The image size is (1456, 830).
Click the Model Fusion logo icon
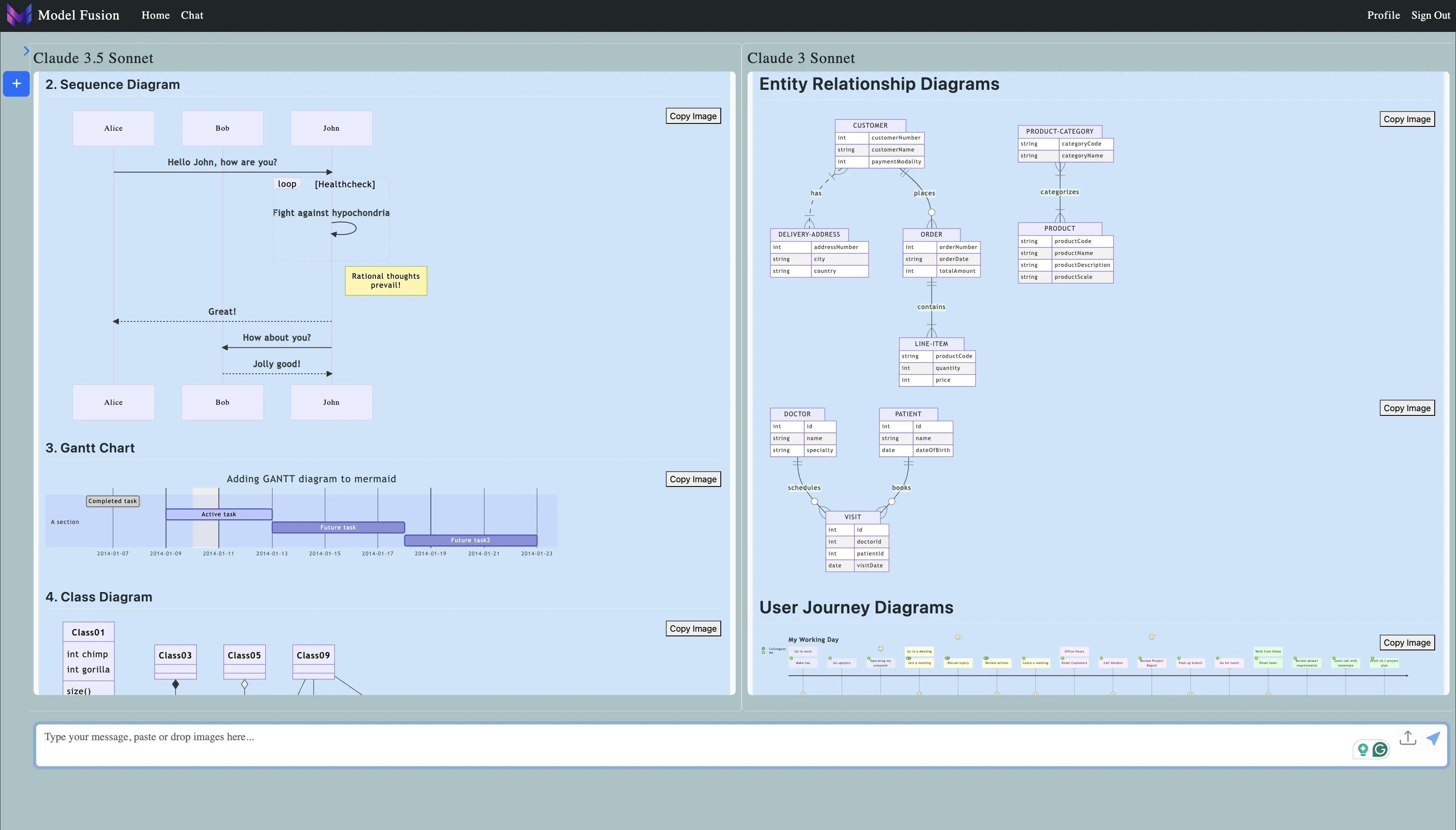pos(19,15)
